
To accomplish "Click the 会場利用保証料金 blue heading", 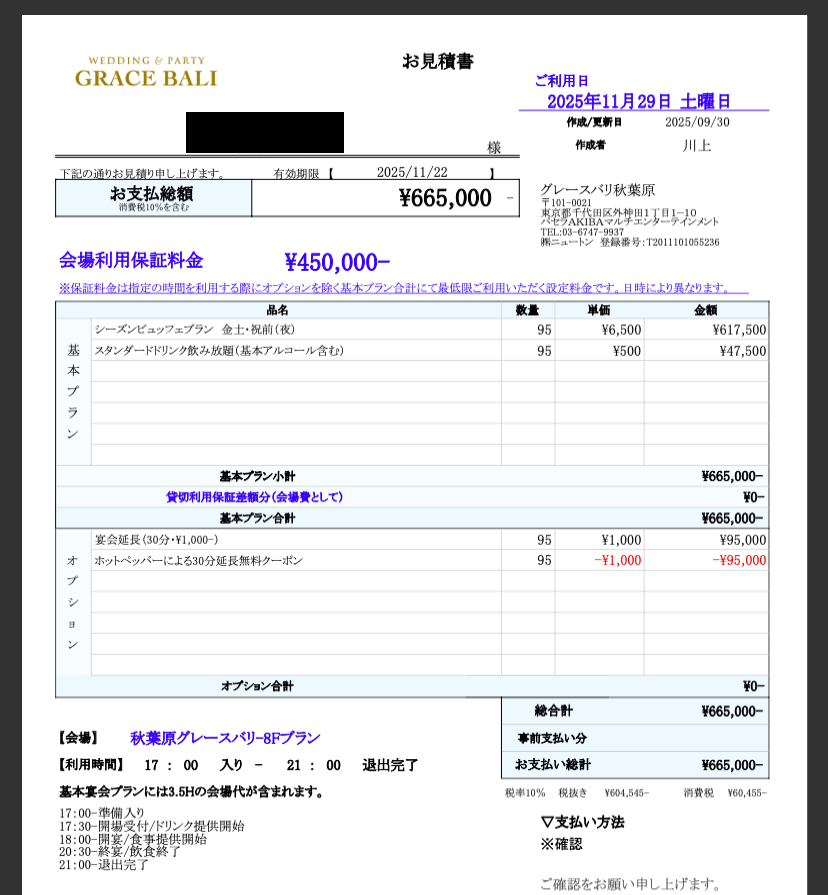I will pyautogui.click(x=131, y=261).
